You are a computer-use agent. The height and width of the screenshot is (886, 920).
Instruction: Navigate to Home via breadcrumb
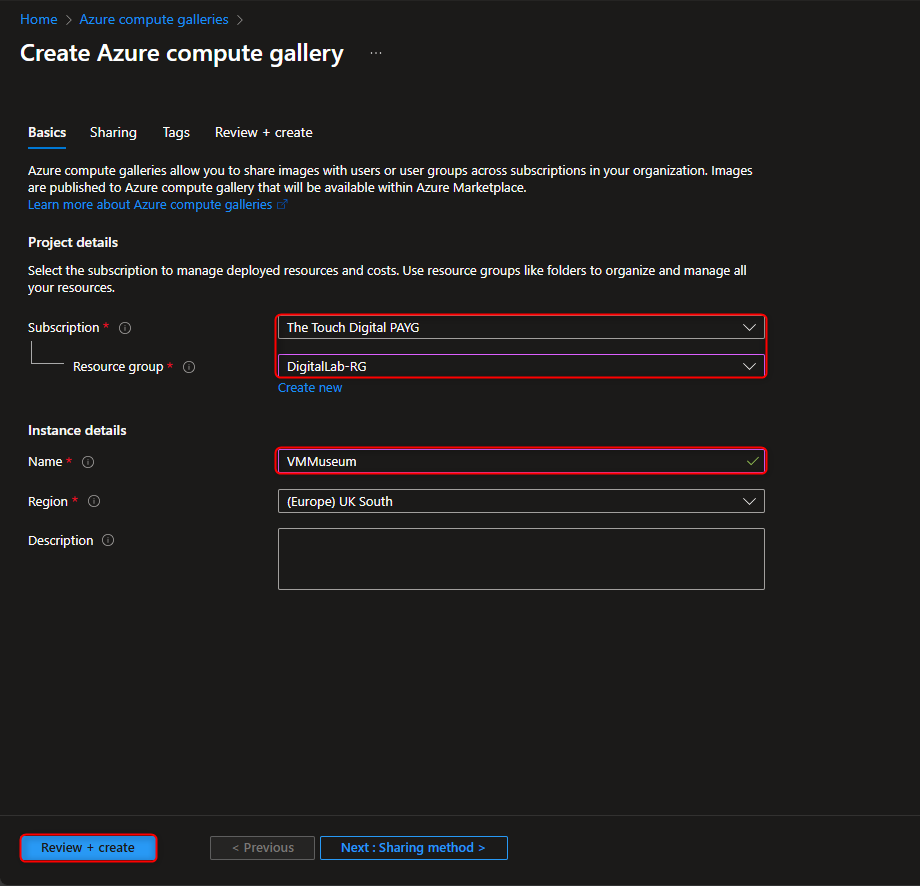[38, 19]
